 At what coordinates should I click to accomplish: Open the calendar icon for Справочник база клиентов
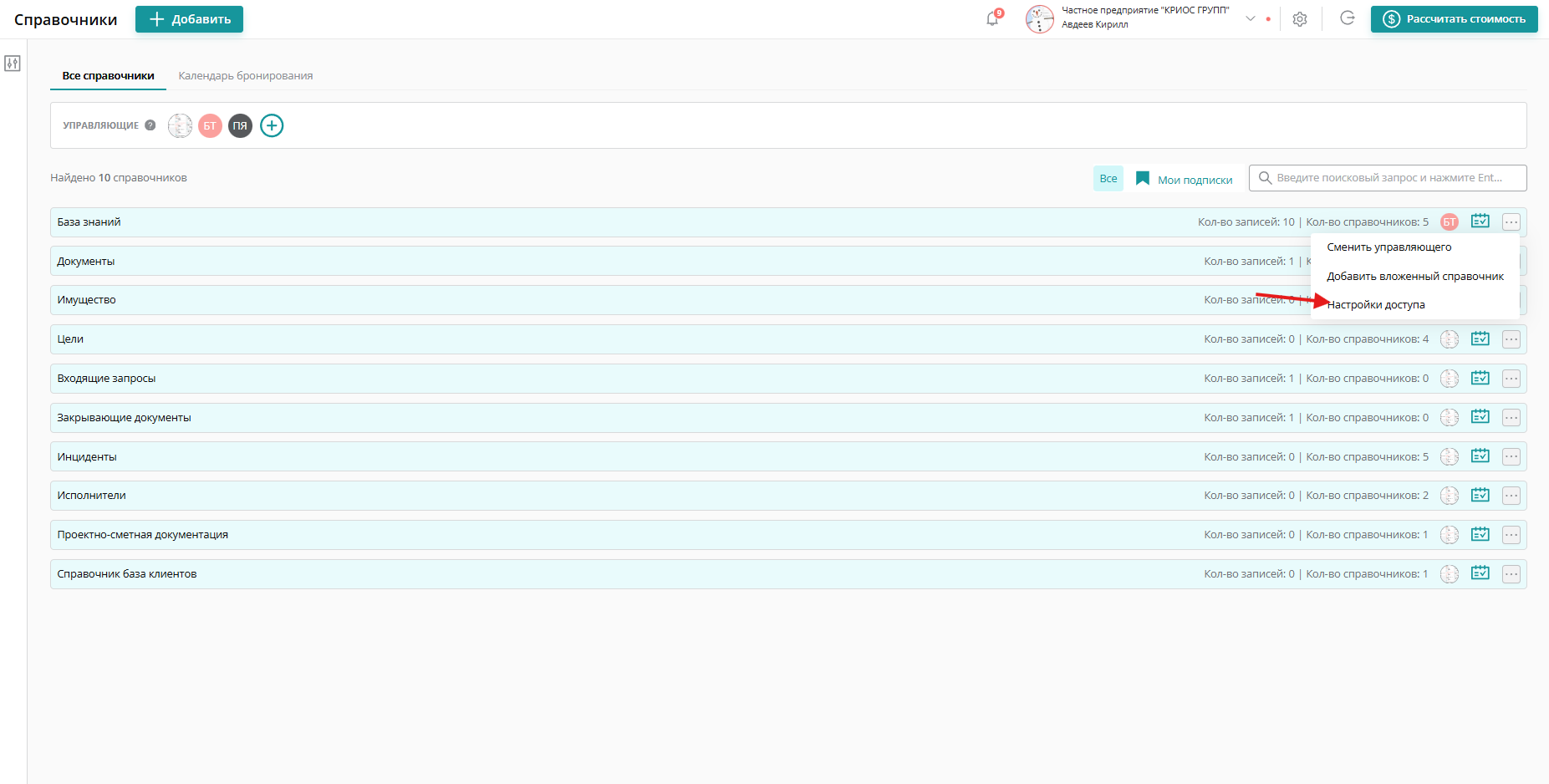pyautogui.click(x=1480, y=573)
